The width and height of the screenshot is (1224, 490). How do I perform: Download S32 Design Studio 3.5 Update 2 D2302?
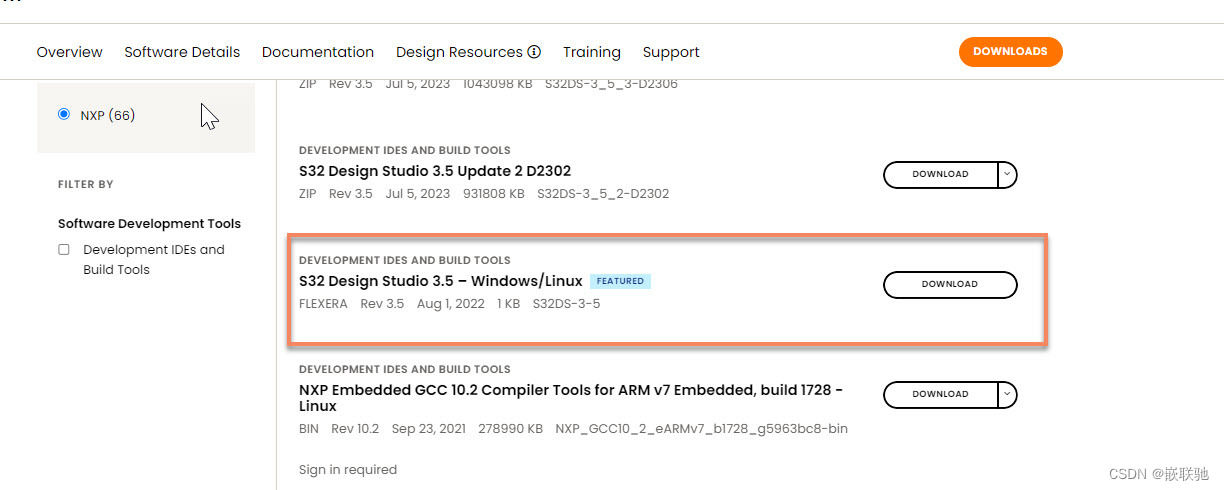(x=940, y=174)
